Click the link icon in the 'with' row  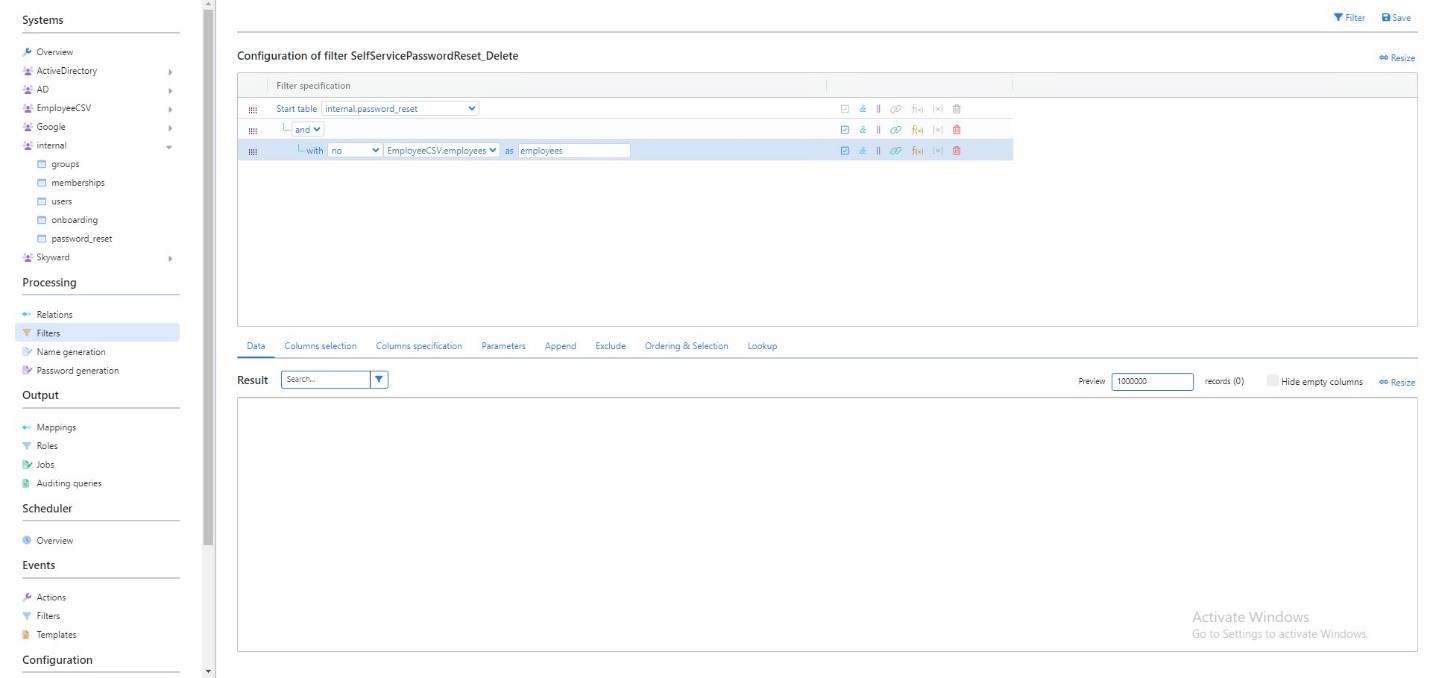pyautogui.click(x=895, y=151)
